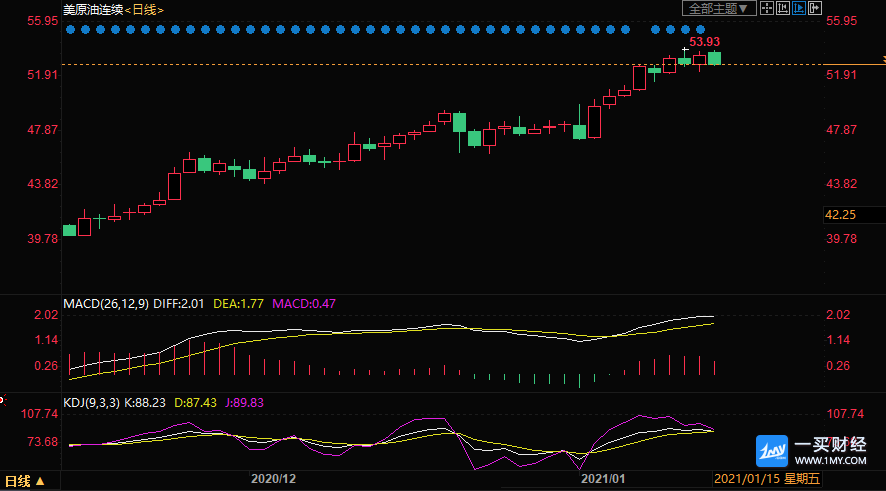Click the 2021/01/15 星期五 date readout
Screen dimensions: 886x491
(767, 479)
